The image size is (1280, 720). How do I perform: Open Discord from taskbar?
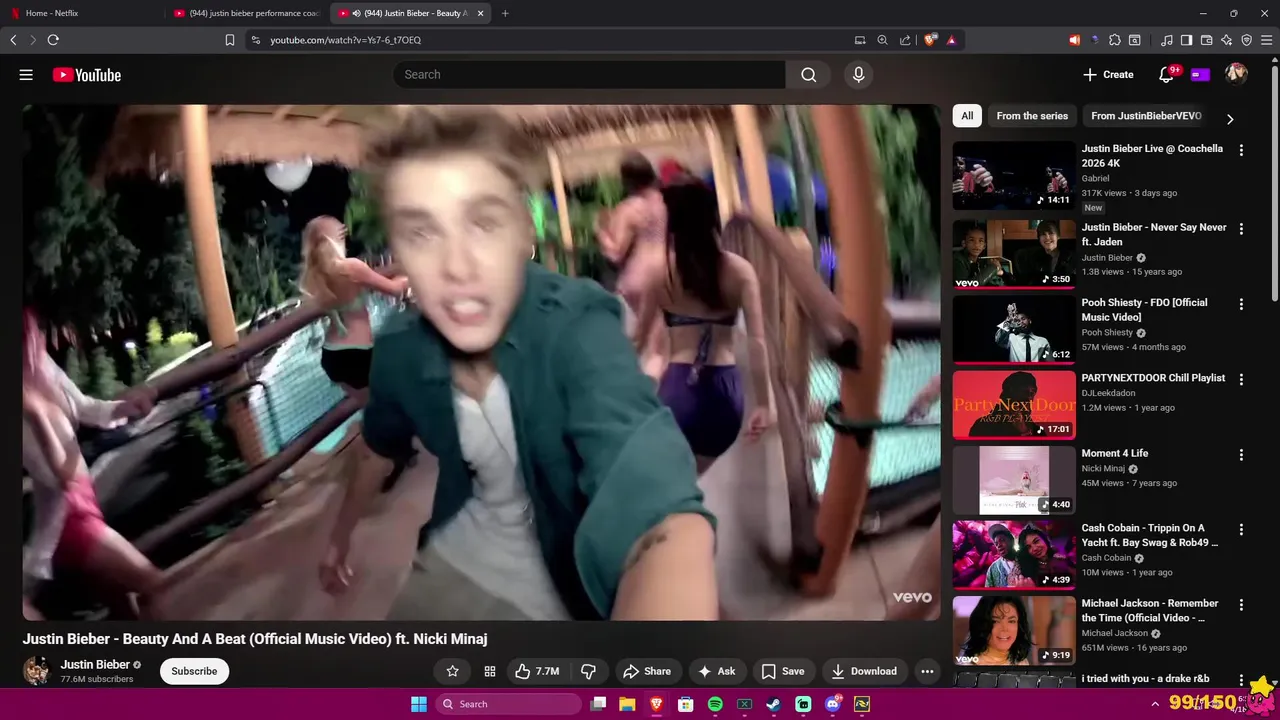832,704
